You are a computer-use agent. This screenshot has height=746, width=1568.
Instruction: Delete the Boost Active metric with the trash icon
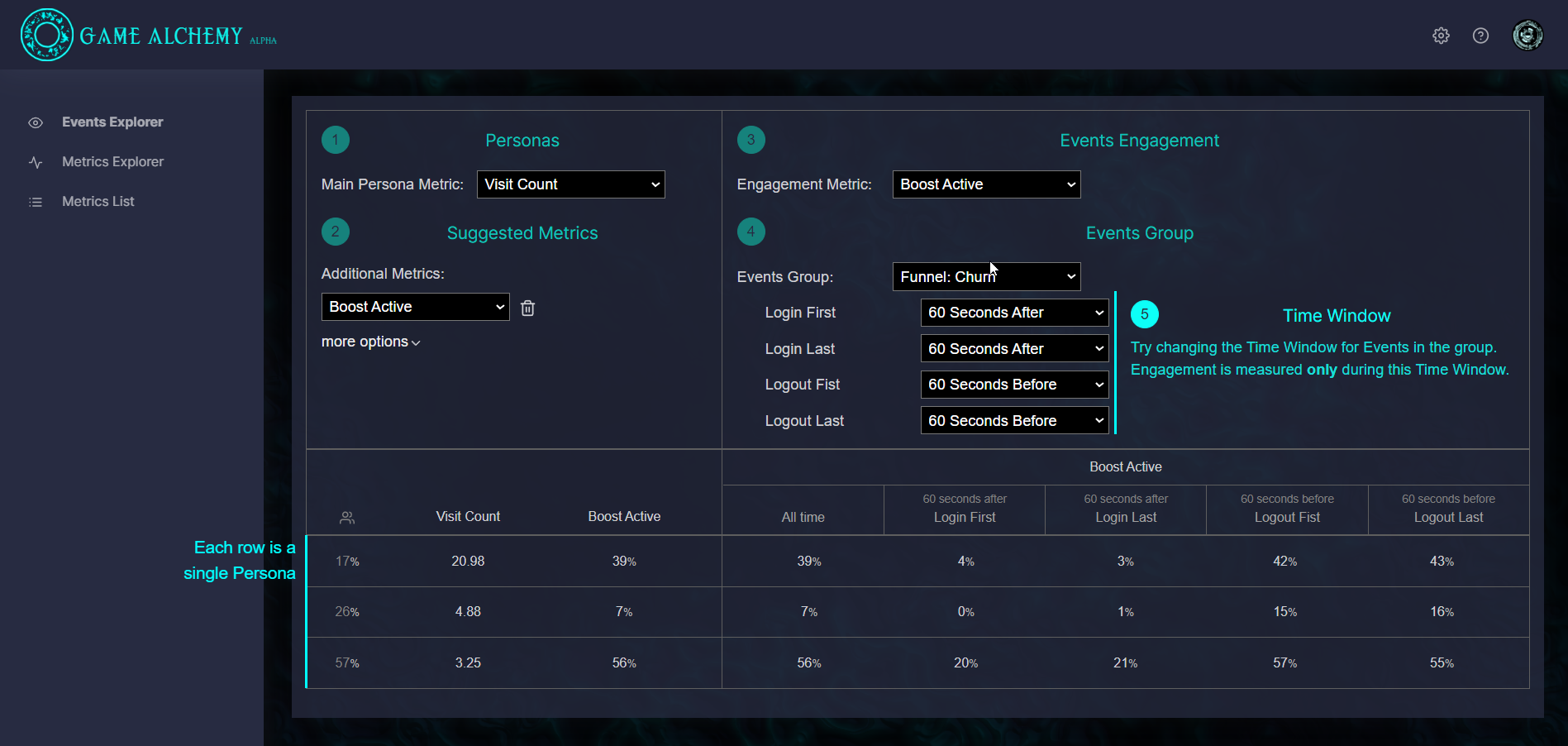click(527, 308)
